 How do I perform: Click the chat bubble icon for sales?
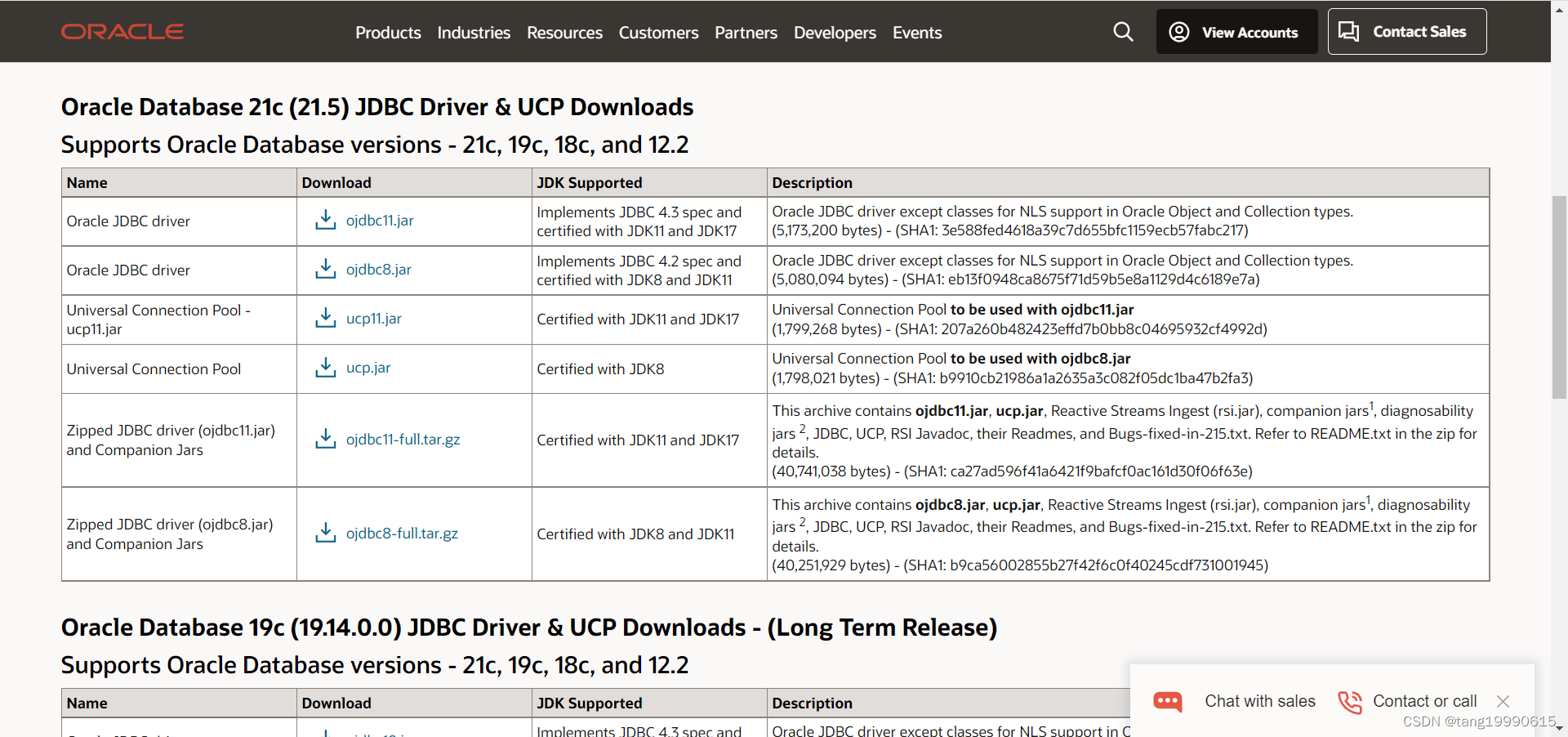pyautogui.click(x=1168, y=701)
